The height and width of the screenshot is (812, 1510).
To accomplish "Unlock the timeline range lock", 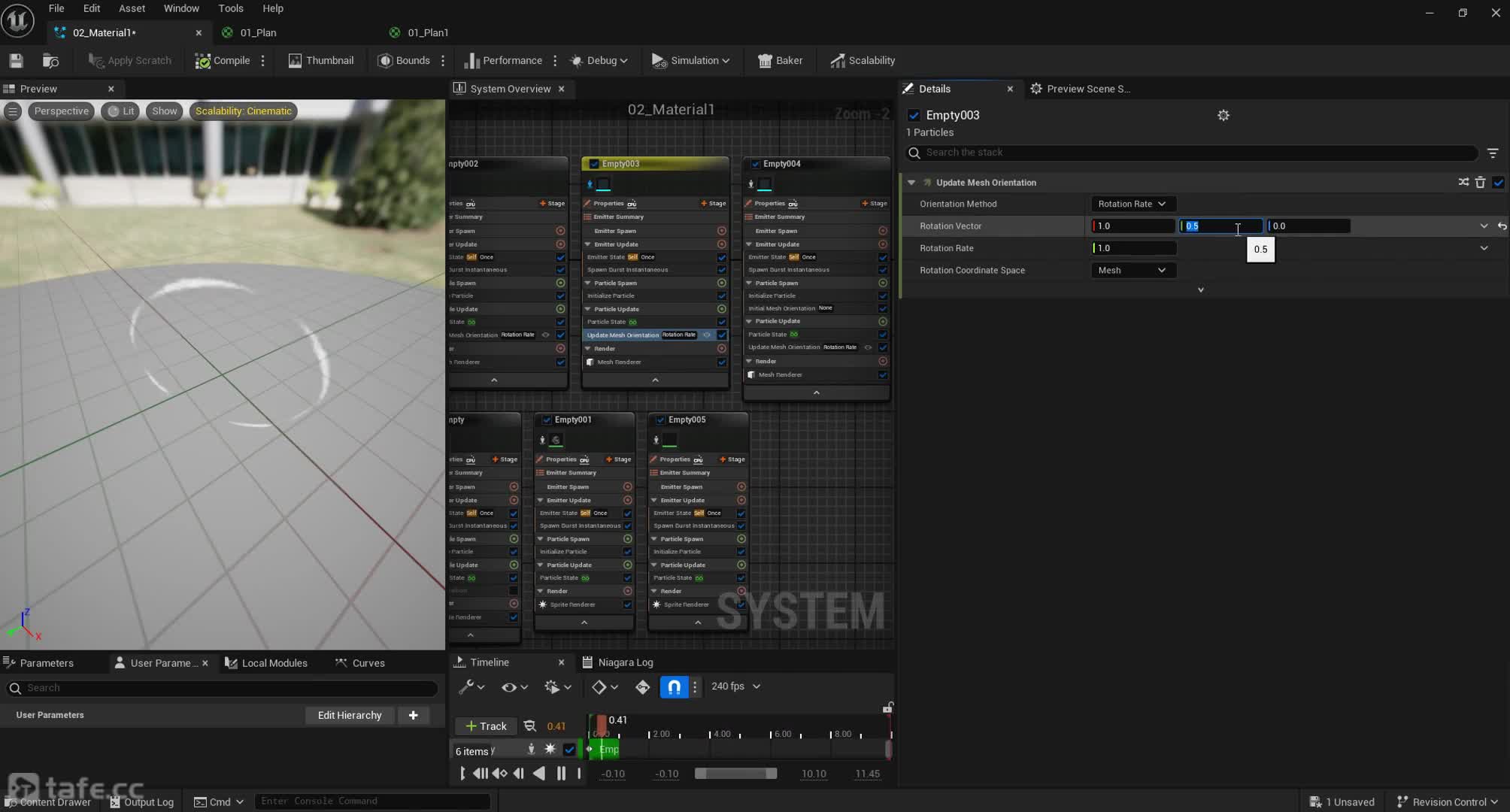I will [x=887, y=707].
